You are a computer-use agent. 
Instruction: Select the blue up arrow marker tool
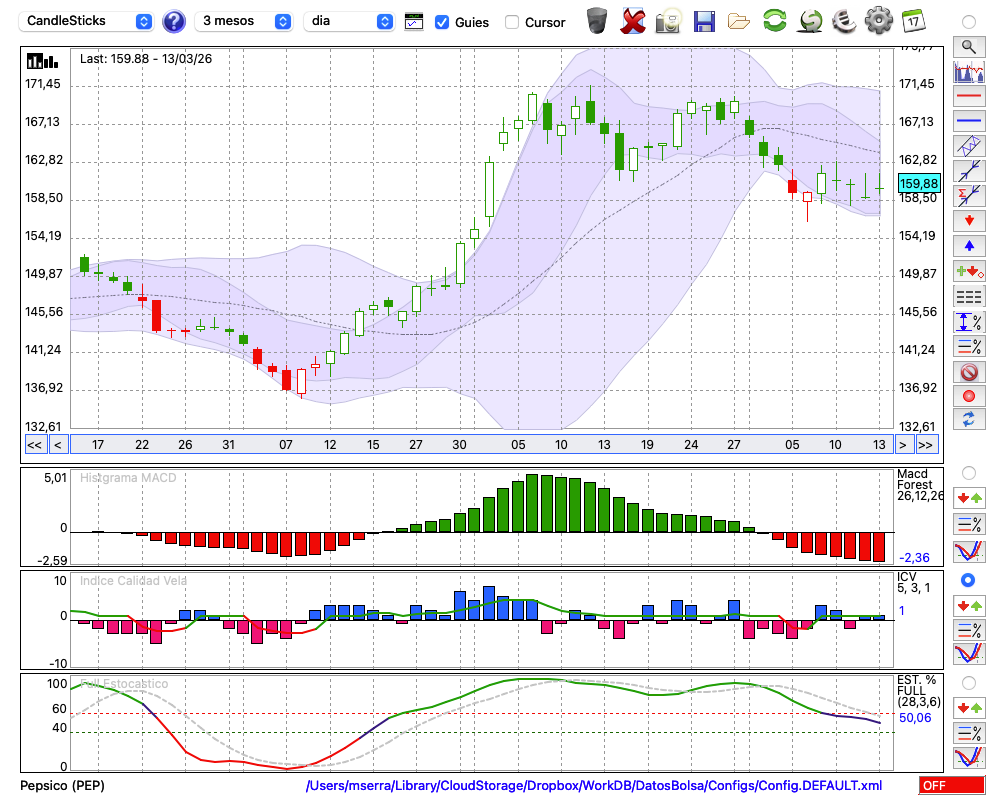(968, 246)
